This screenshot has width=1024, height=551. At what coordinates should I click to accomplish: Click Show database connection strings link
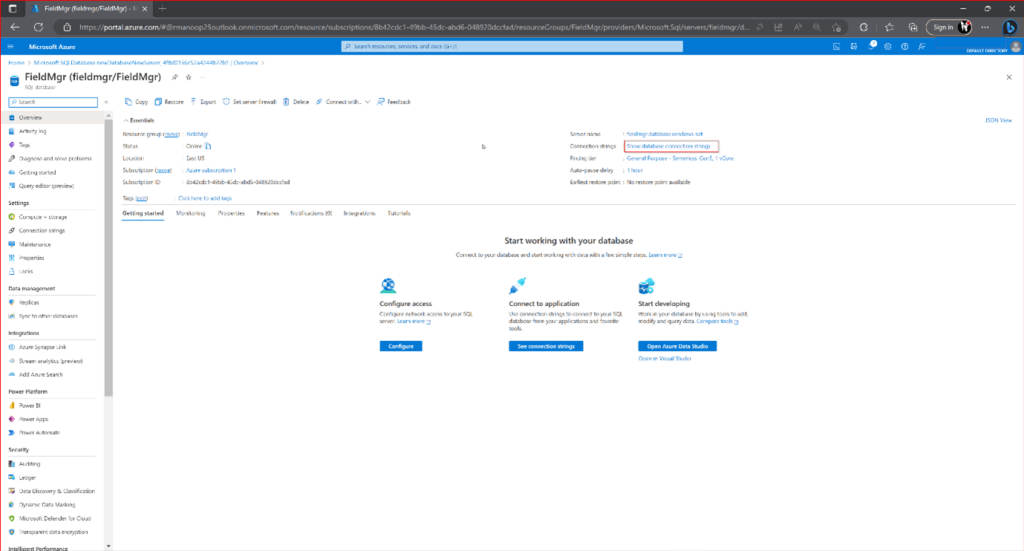pos(669,146)
